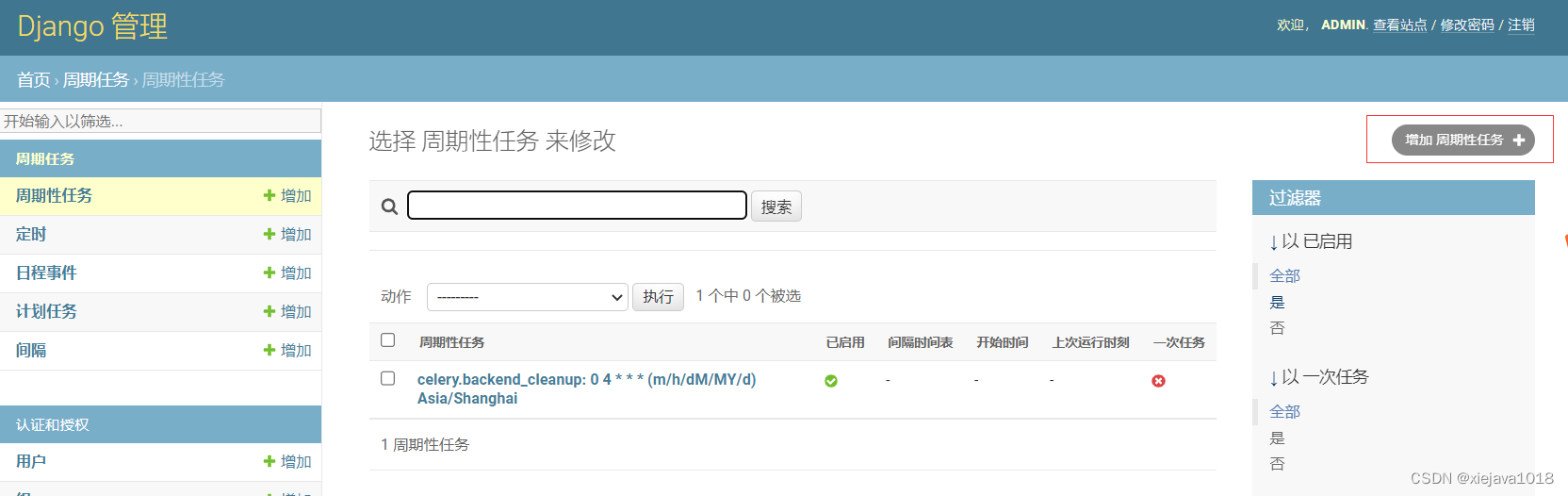The image size is (1568, 496).
Task: Click the red one-off task cross icon
Action: [1158, 381]
